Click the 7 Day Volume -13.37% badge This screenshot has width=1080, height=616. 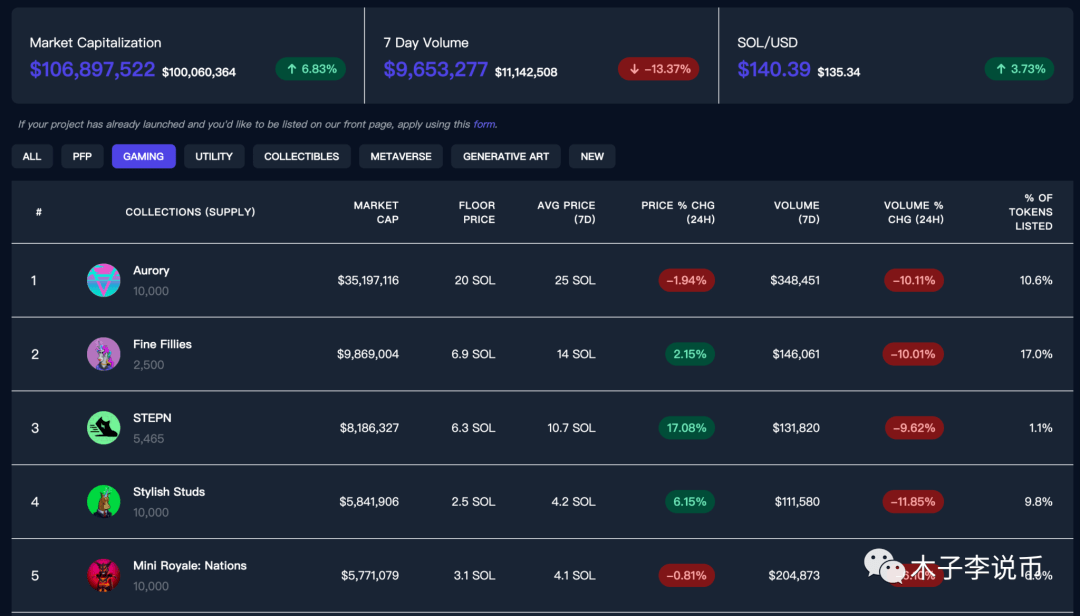658,69
